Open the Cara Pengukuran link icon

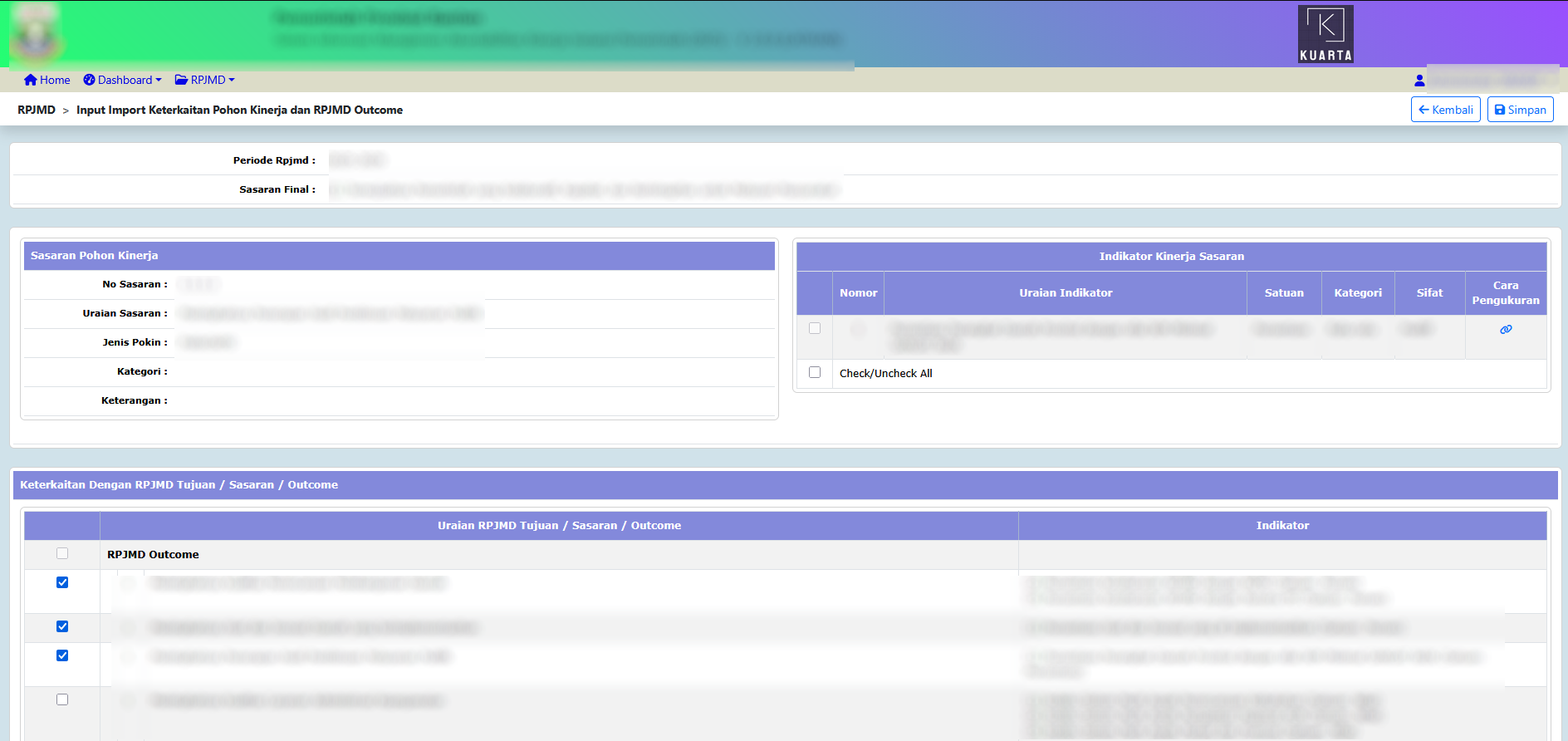(1505, 330)
